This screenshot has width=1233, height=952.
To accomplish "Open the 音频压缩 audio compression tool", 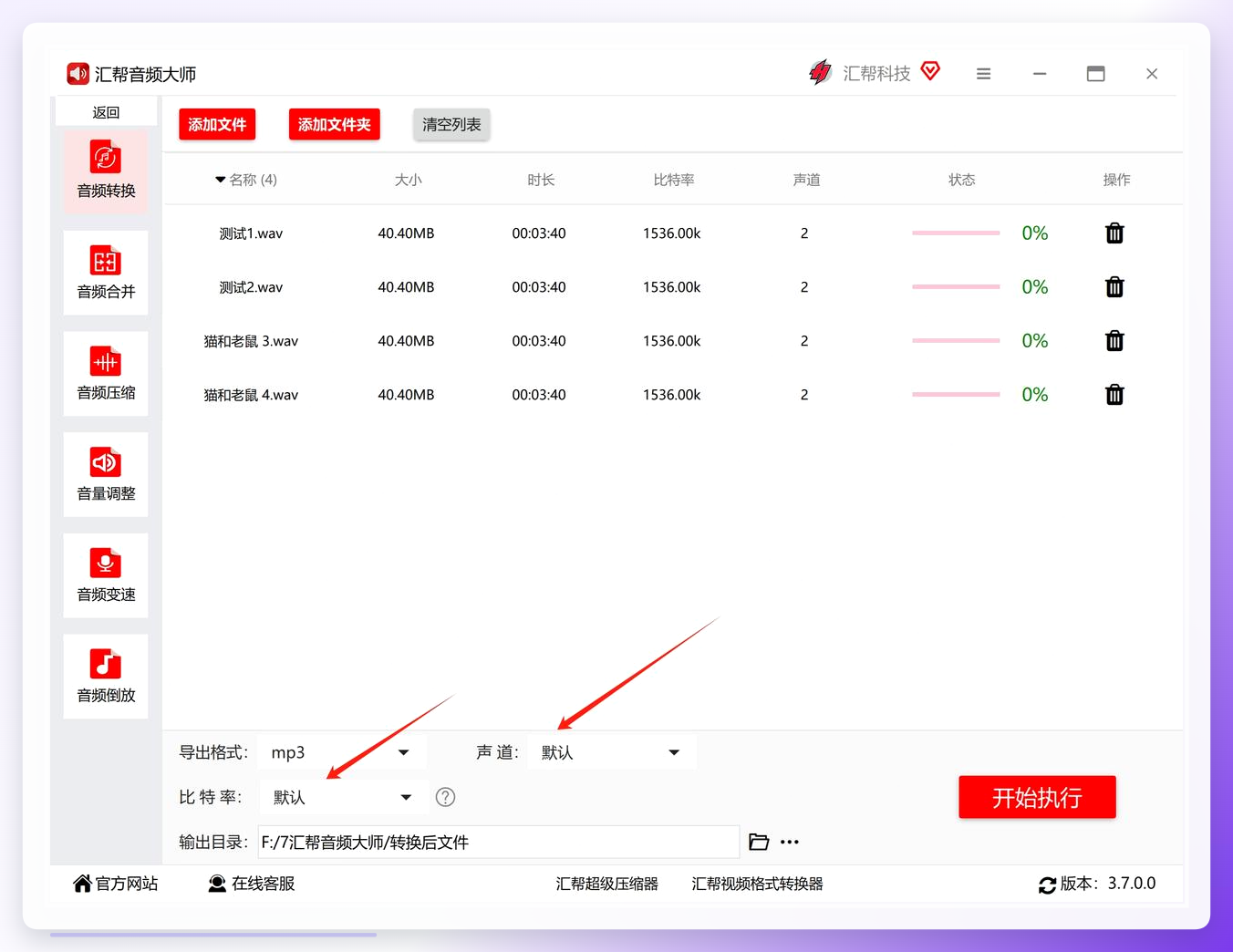I will click(x=106, y=374).
